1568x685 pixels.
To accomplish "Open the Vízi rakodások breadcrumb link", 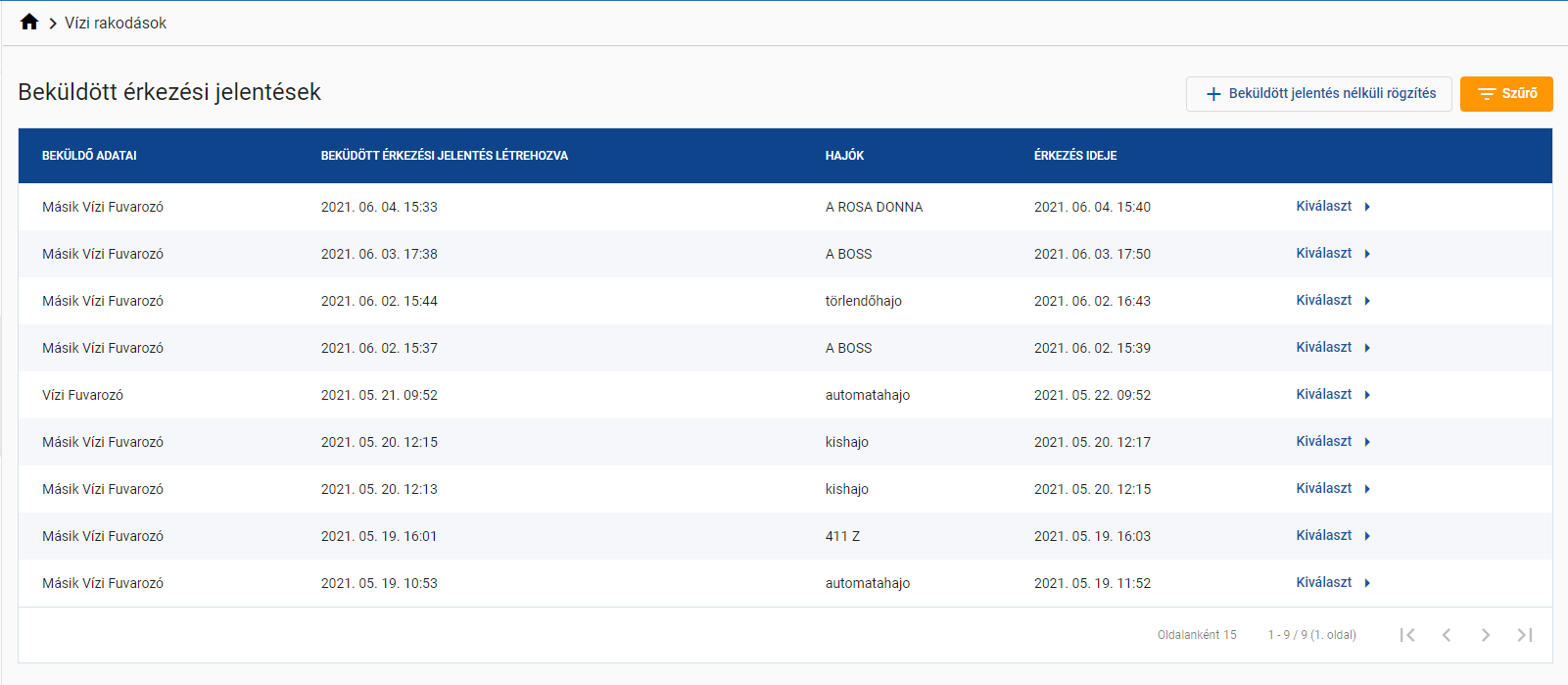I will [116, 23].
